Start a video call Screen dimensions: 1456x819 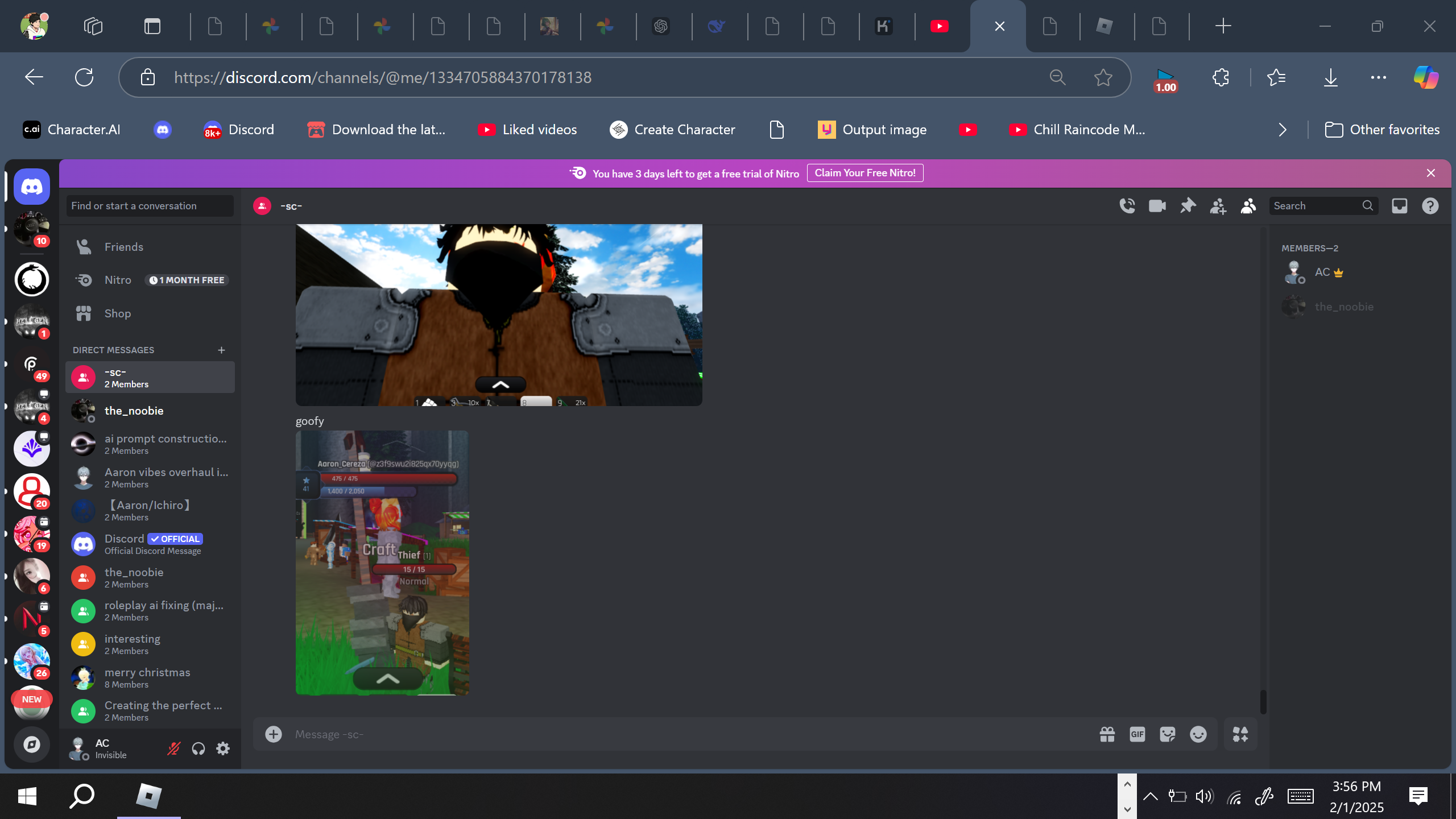tap(1157, 206)
